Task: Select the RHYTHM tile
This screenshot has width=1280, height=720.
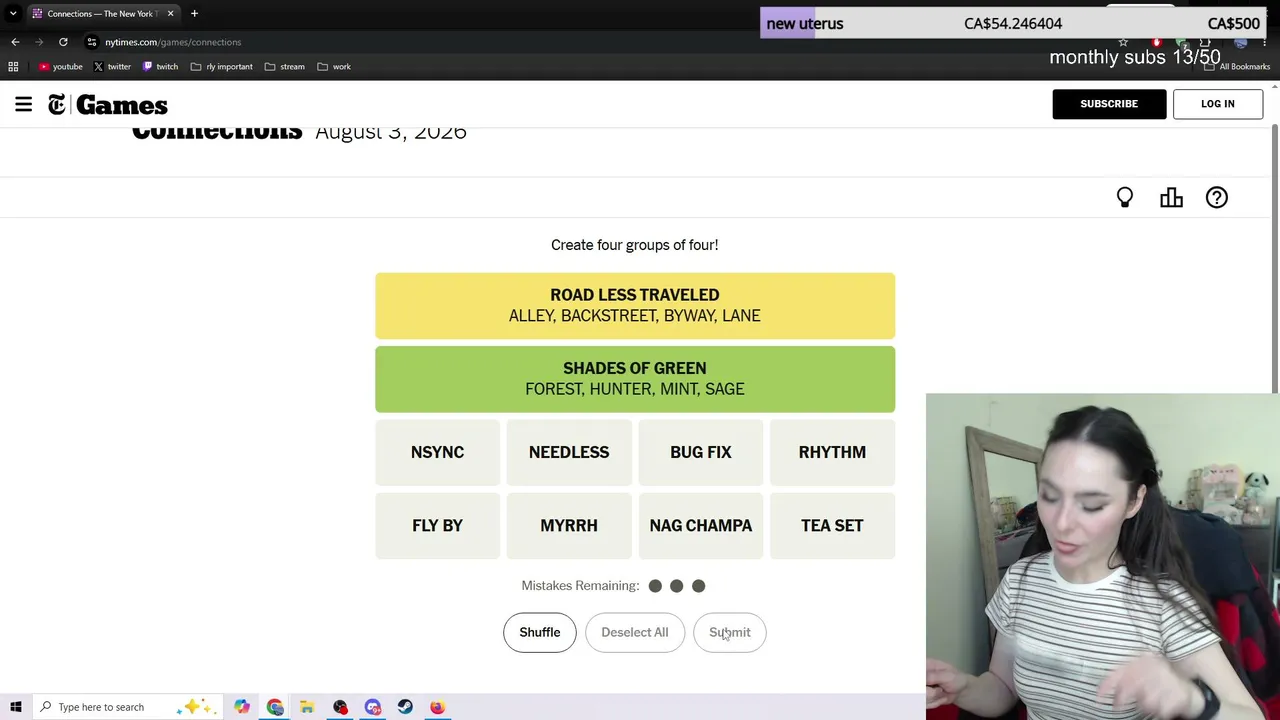Action: click(832, 452)
